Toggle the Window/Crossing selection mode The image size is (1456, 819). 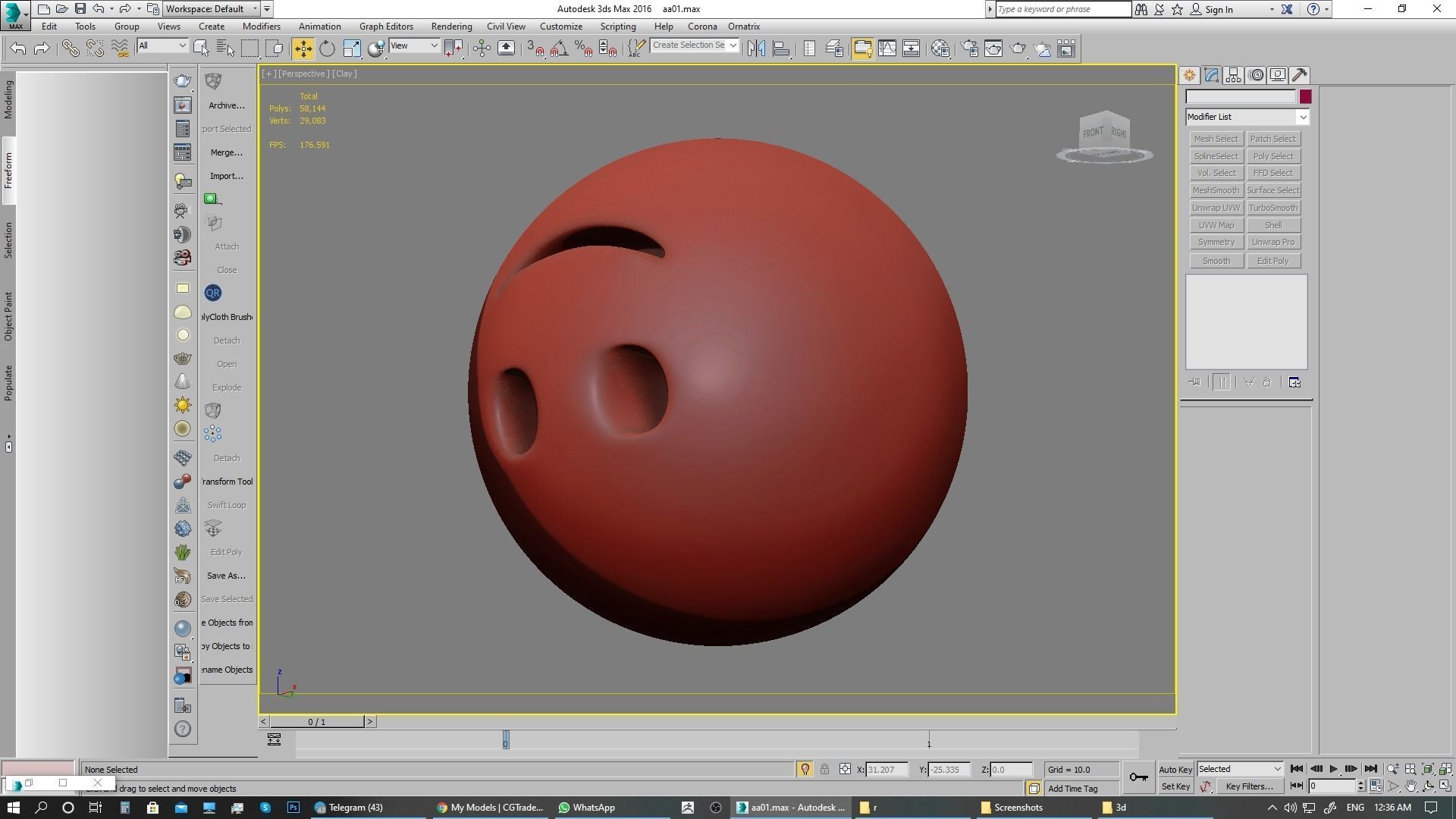click(x=275, y=49)
